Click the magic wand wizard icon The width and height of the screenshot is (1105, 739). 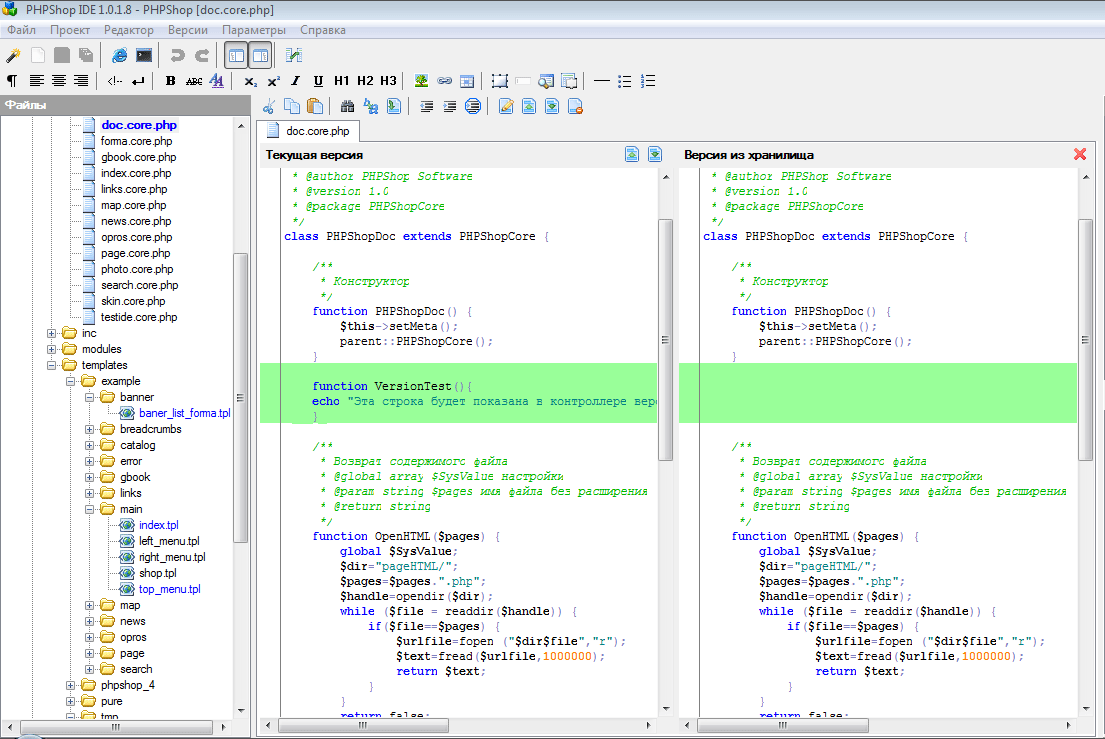click(x=13, y=55)
